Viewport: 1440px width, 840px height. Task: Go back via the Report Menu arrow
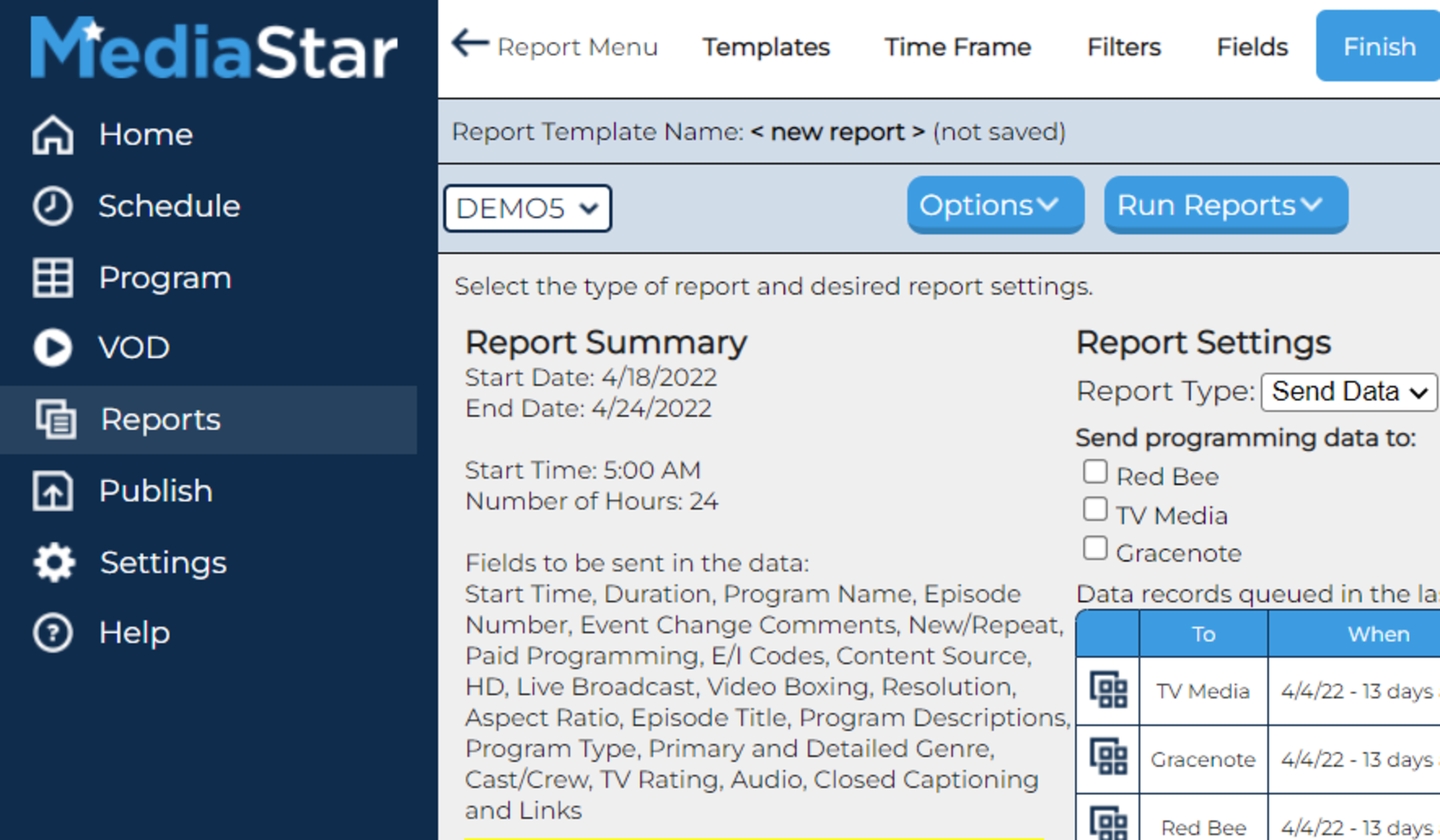(470, 44)
